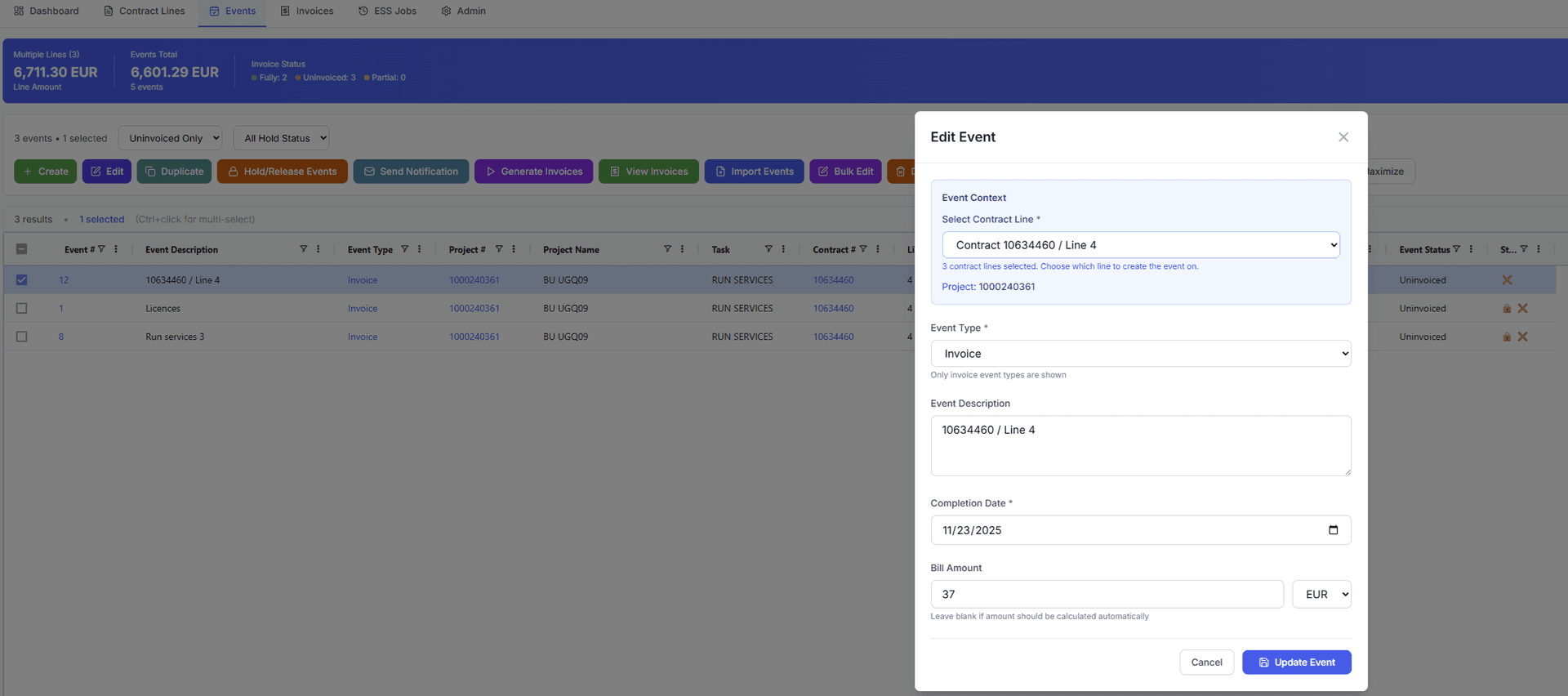
Task: Open Project Name column options menu
Action: coord(683,249)
